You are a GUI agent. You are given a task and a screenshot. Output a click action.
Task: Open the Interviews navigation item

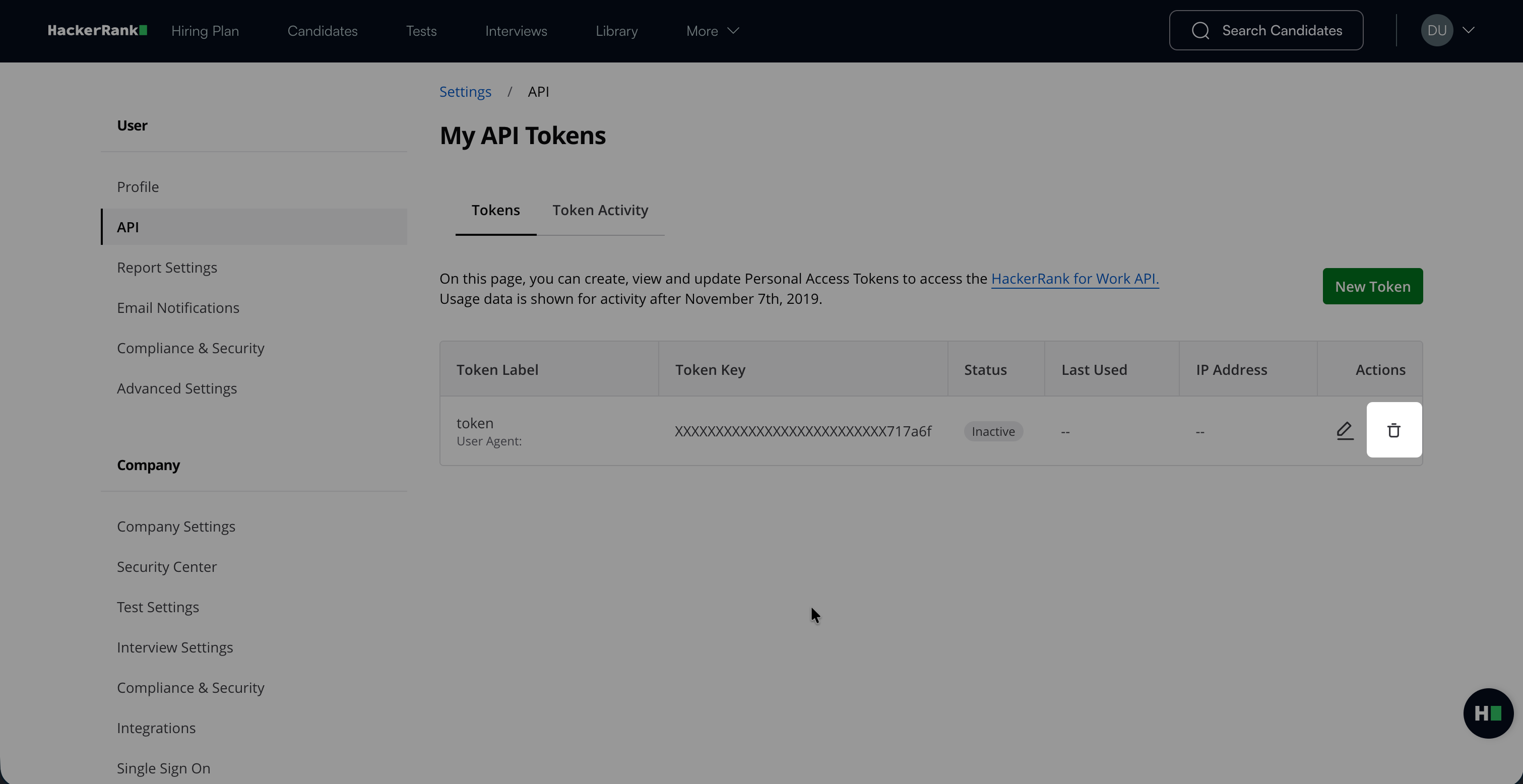click(516, 31)
